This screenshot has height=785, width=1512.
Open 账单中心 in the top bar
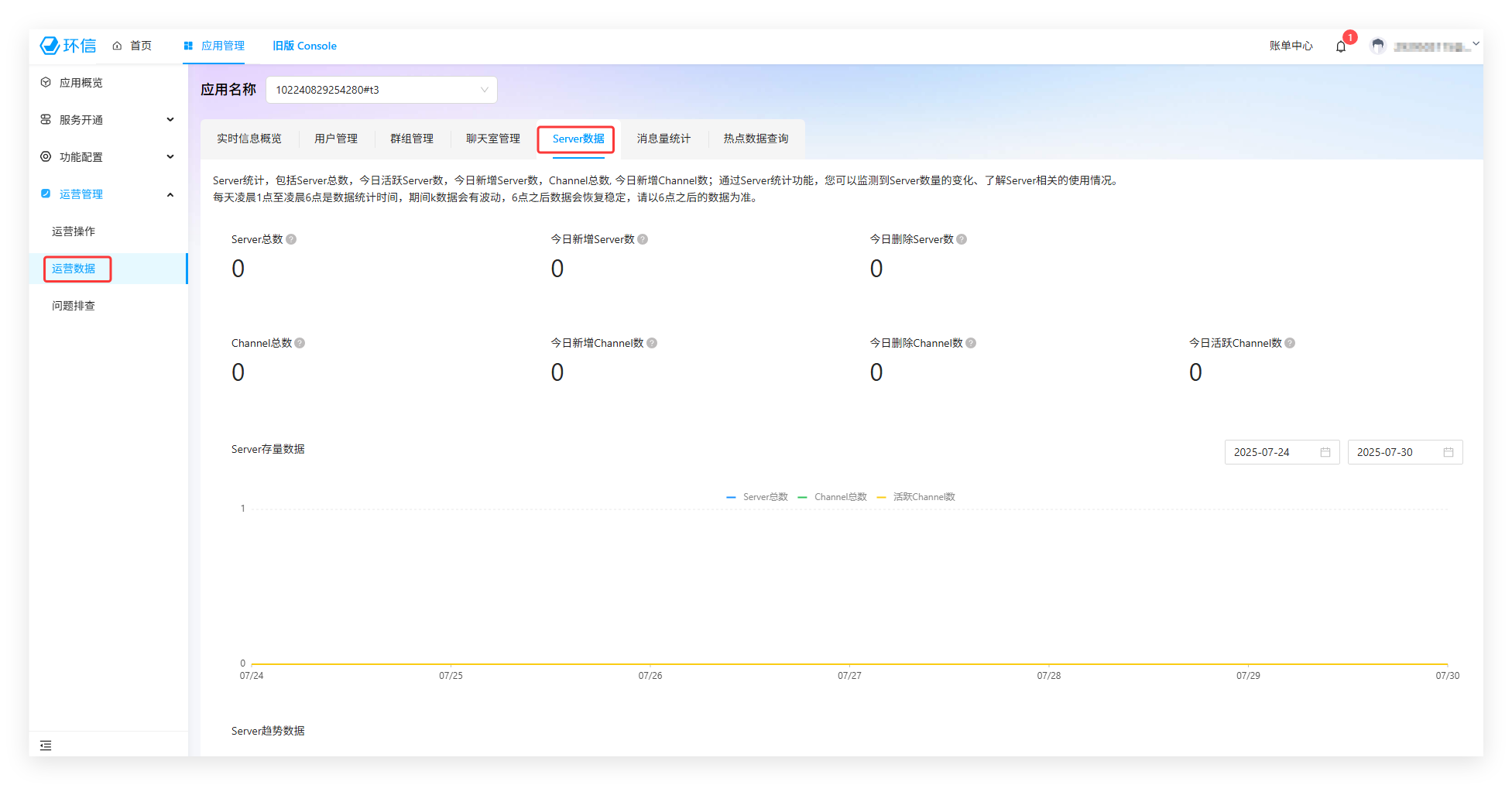1291,46
